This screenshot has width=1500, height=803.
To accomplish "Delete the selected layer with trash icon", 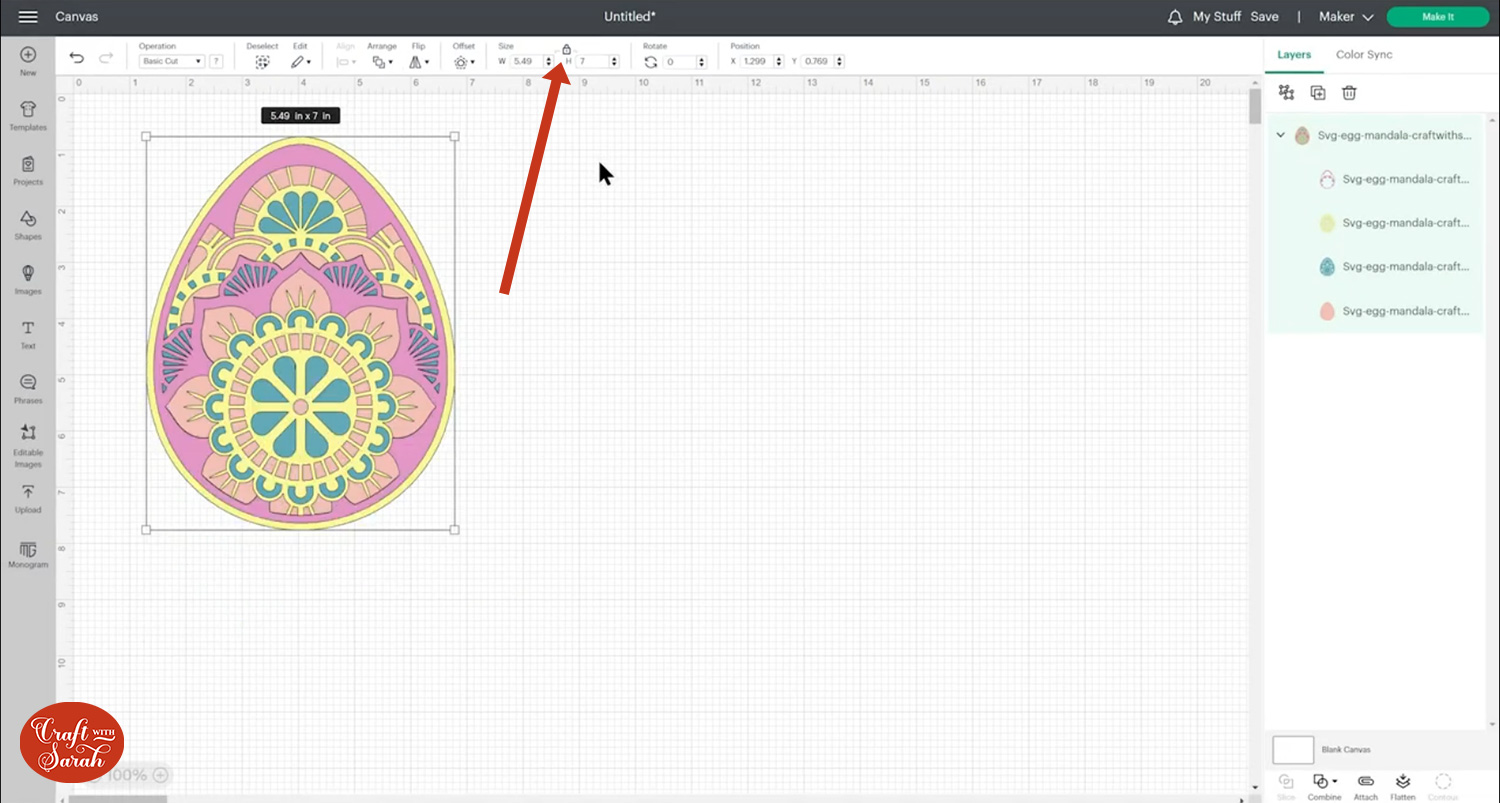I will coord(1349,92).
